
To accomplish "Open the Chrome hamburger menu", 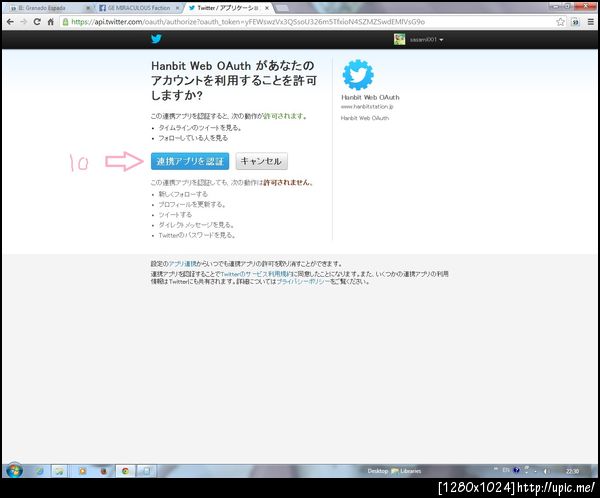I will pos(591,22).
